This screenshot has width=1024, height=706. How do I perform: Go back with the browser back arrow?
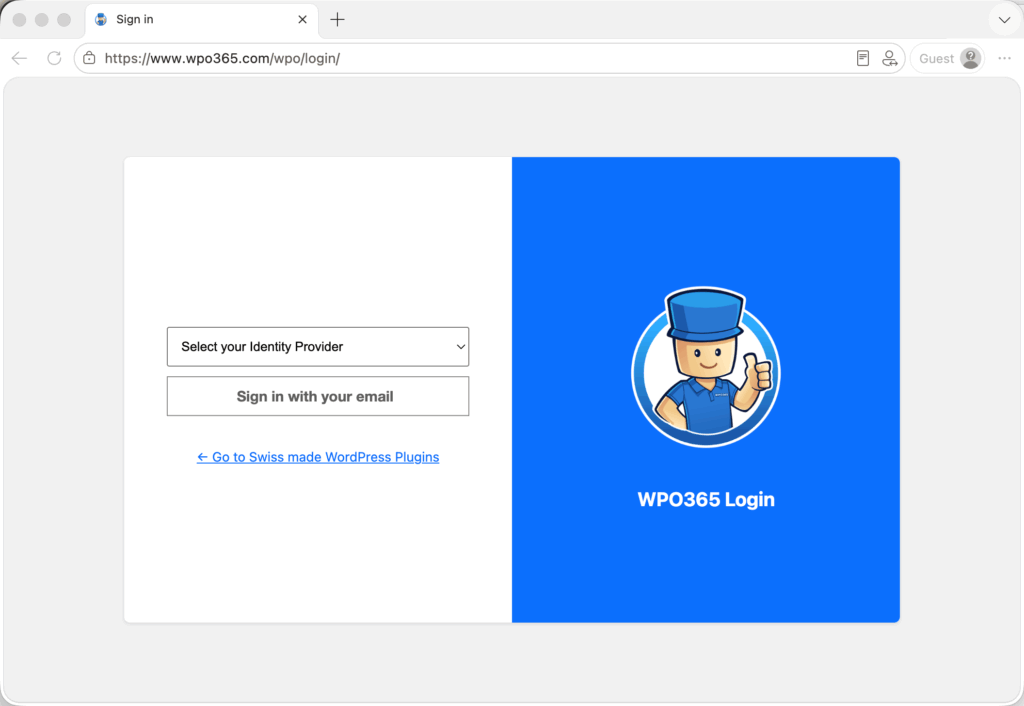[20, 58]
